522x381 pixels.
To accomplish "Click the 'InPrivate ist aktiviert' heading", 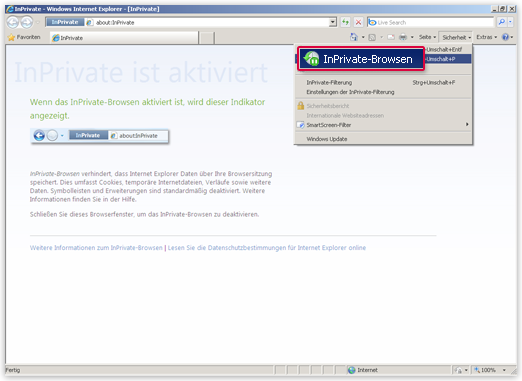I will point(141,72).
